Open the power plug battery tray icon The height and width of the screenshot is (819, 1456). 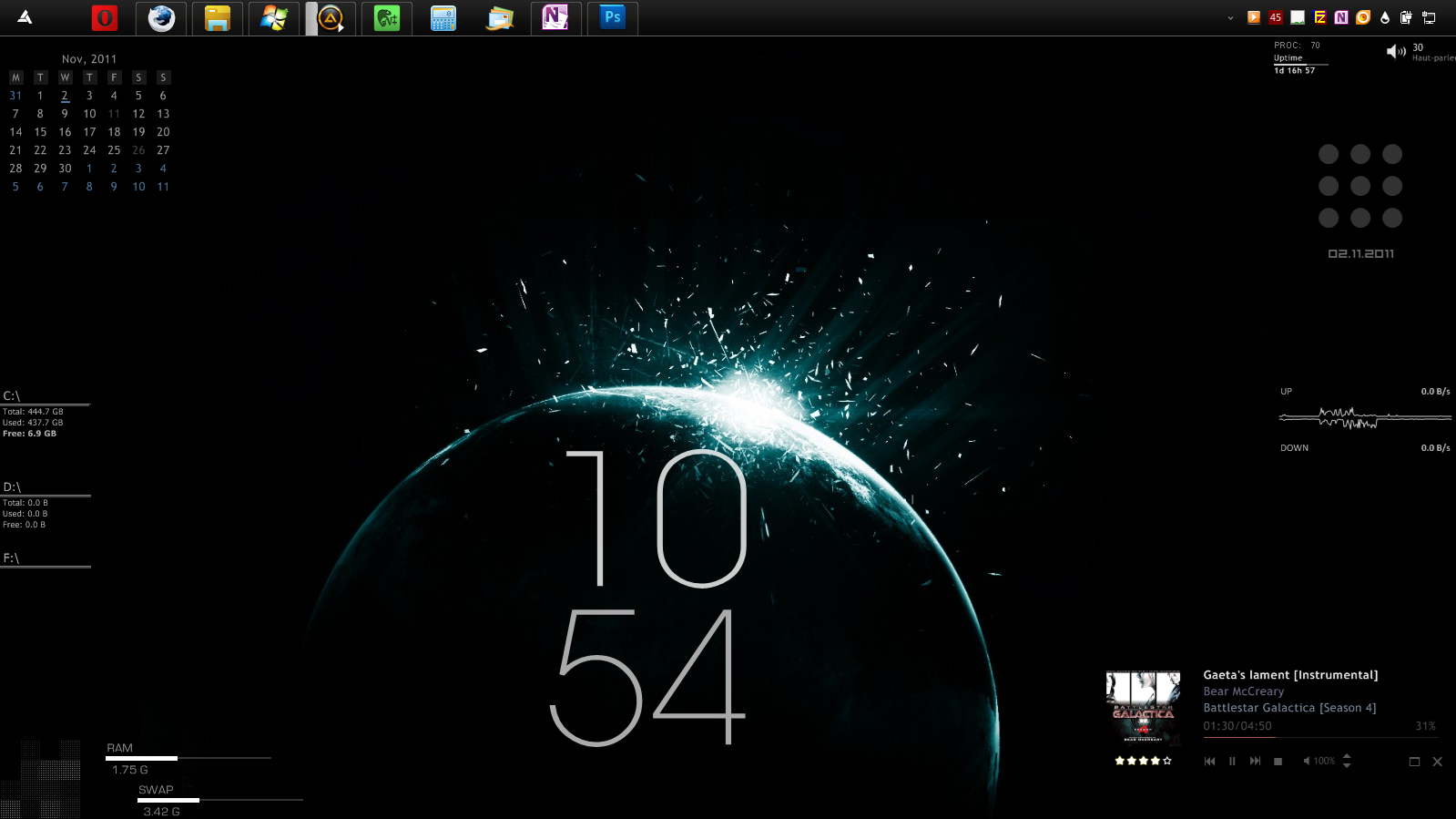tap(1407, 17)
